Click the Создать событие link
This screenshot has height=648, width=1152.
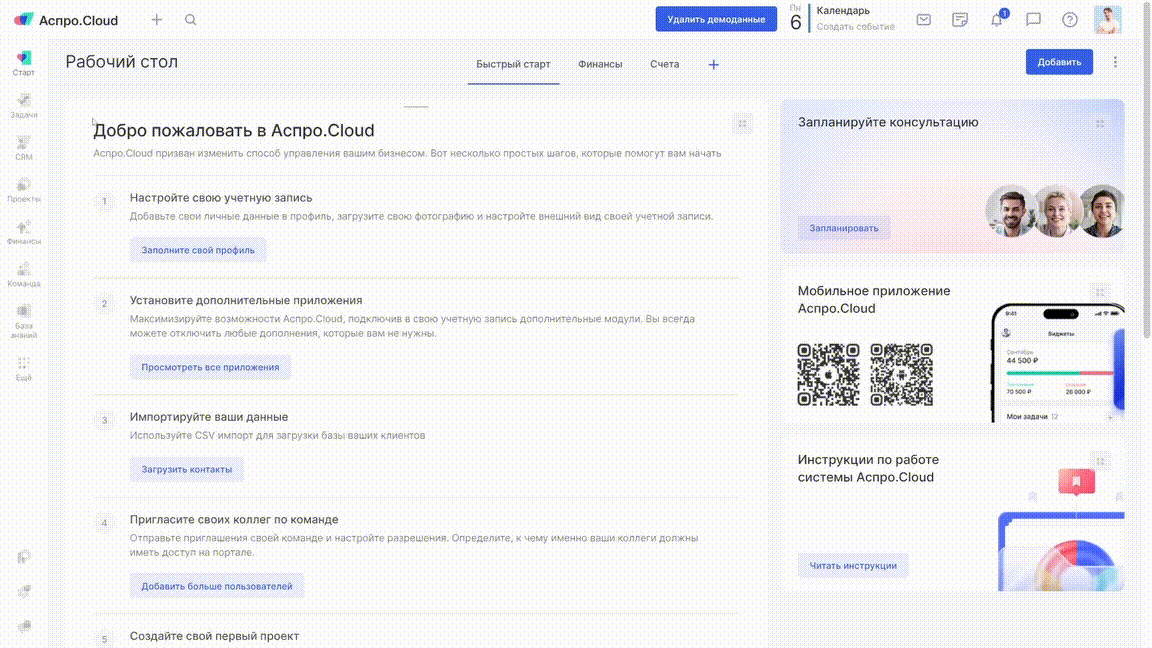tap(855, 26)
